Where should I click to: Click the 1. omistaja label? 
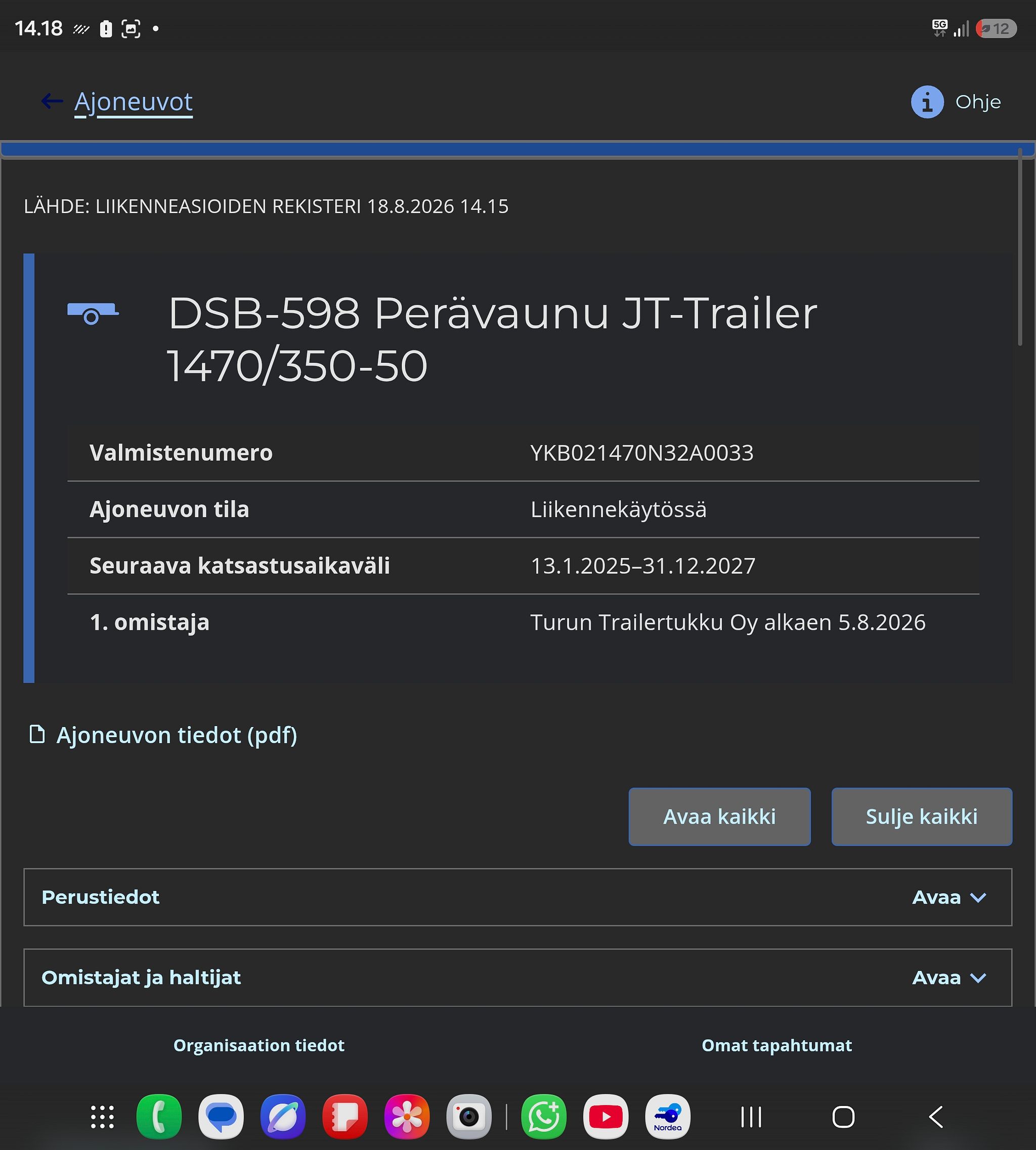click(149, 622)
